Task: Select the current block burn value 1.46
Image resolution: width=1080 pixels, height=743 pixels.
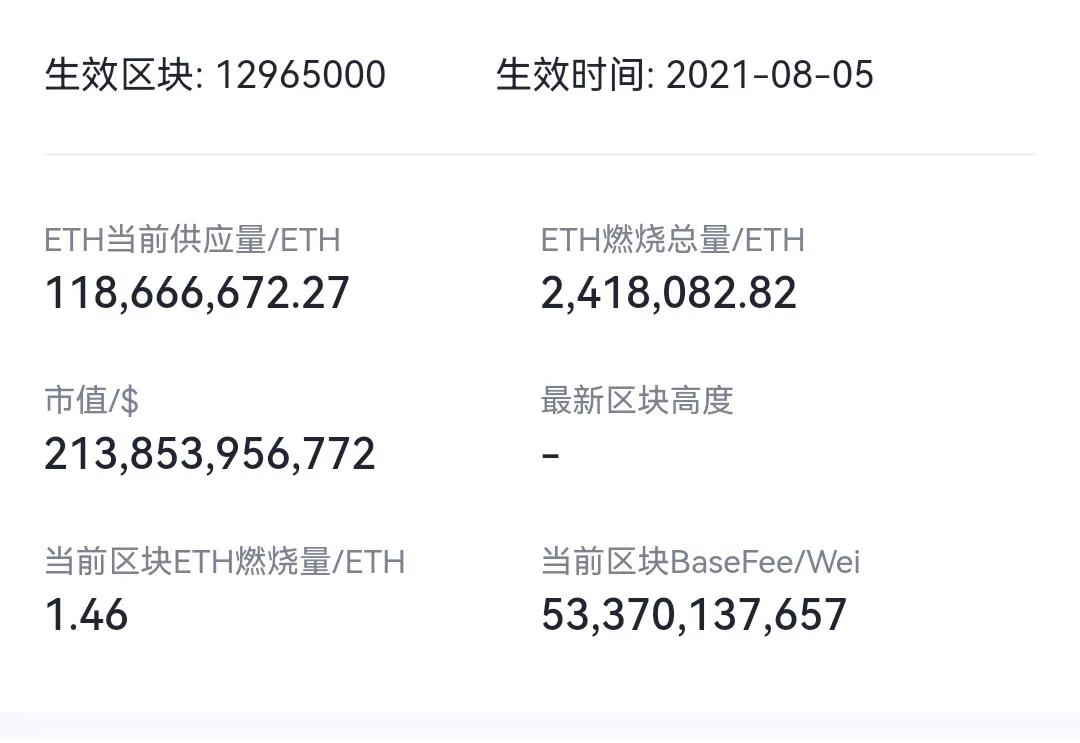Action: 86,614
